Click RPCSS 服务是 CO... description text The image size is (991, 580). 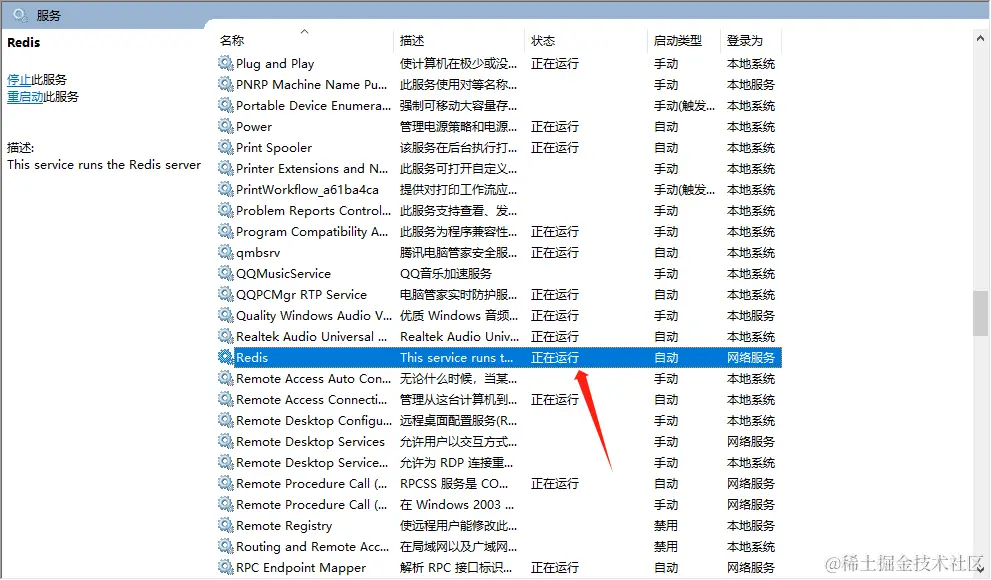point(454,483)
